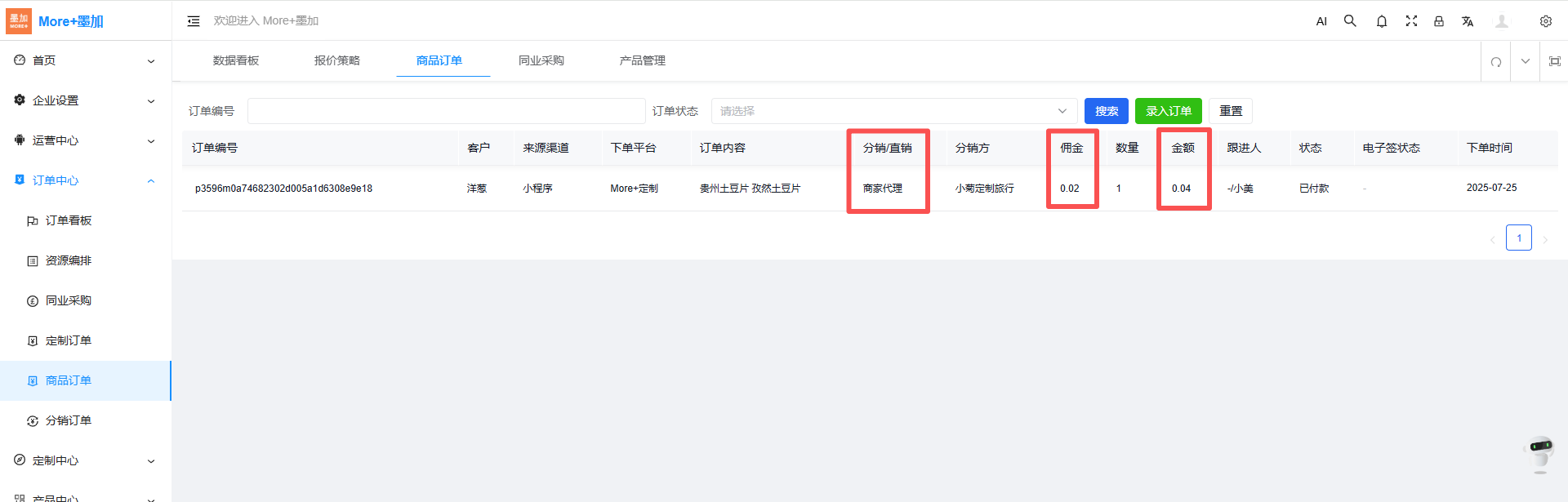Collapse the sidebar menu toggle icon
Viewport: 1568px width, 502px height.
194,21
